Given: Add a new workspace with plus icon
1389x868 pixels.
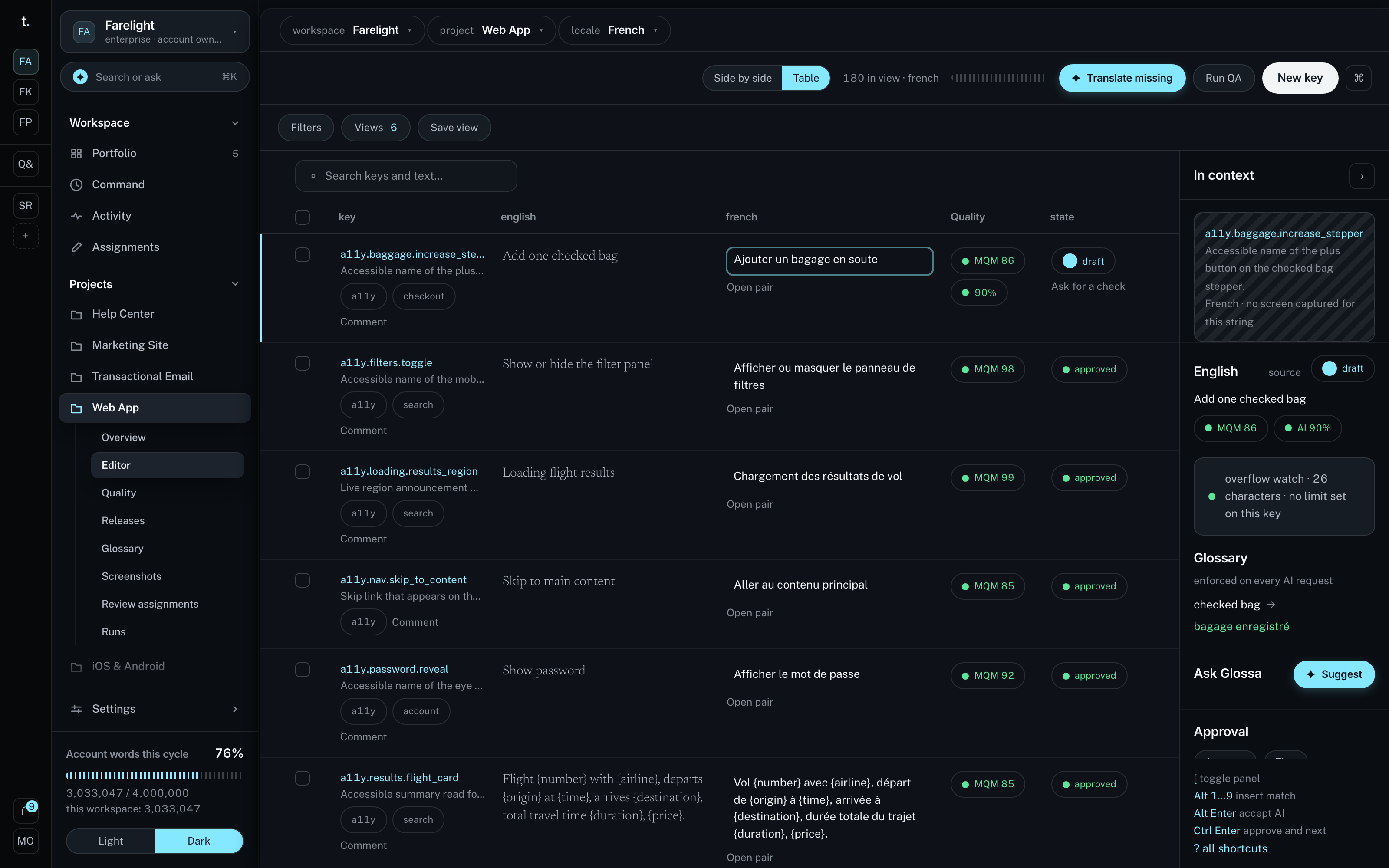Looking at the screenshot, I should point(26,236).
